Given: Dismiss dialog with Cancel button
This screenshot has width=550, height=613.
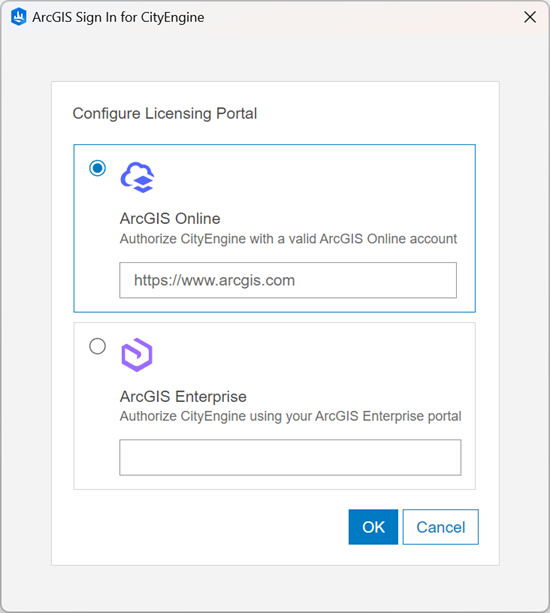Looking at the screenshot, I should (x=441, y=527).
